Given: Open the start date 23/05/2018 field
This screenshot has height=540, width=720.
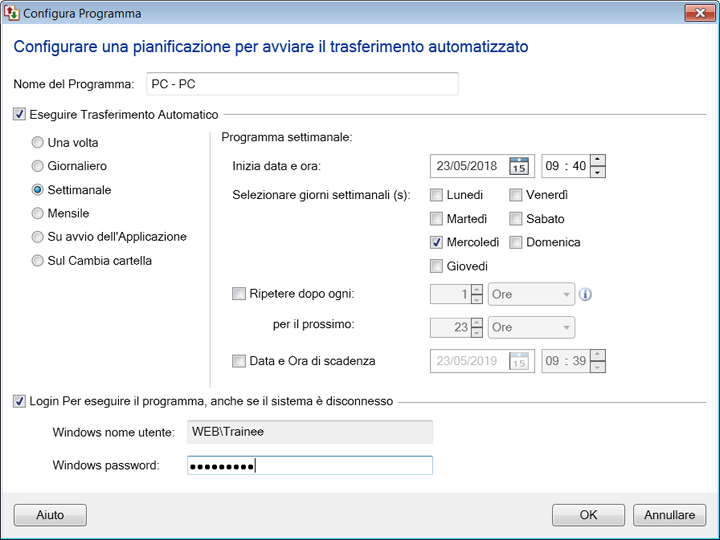Looking at the screenshot, I should pyautogui.click(x=468, y=166).
